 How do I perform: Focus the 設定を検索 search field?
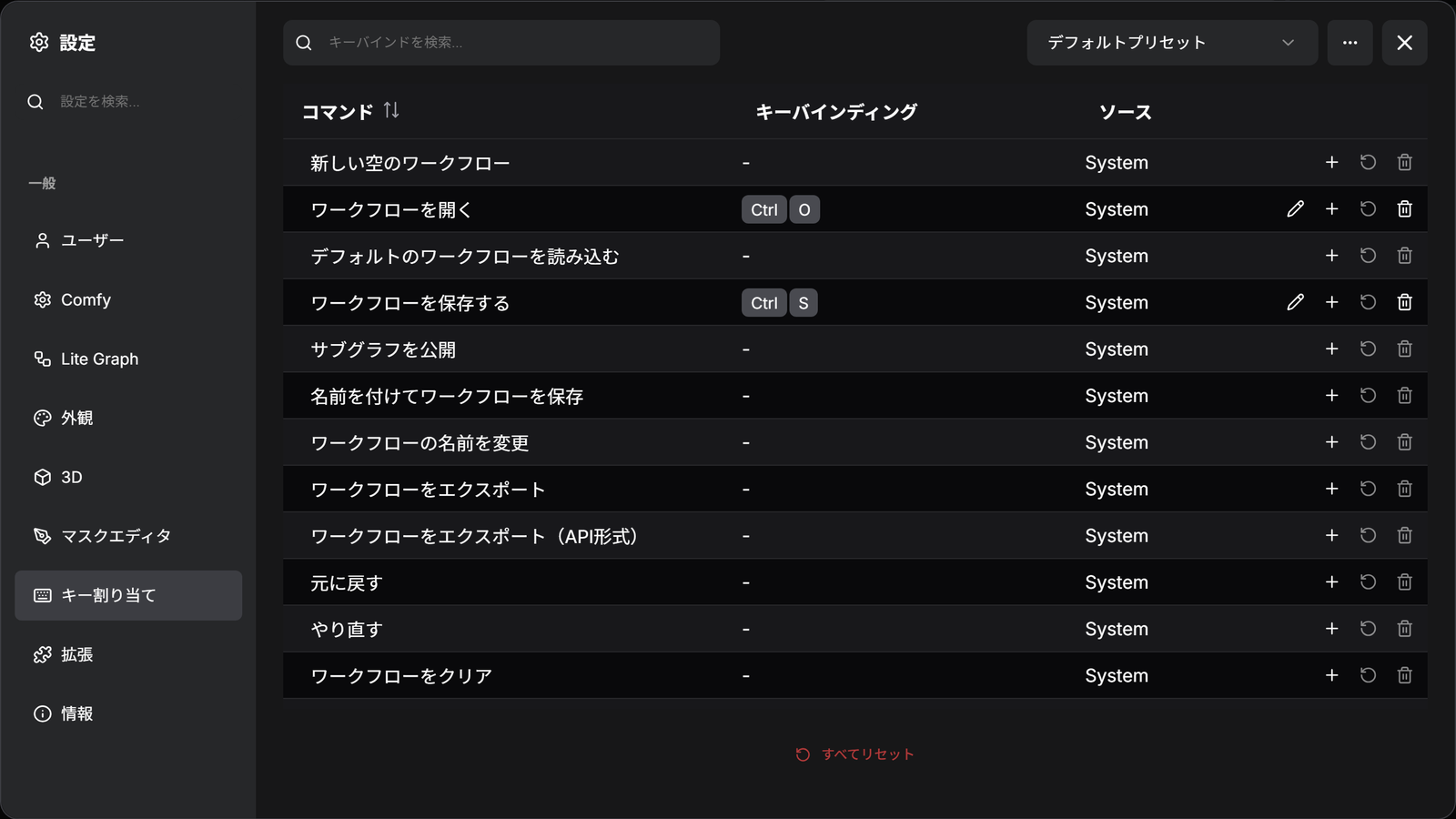coord(128,101)
